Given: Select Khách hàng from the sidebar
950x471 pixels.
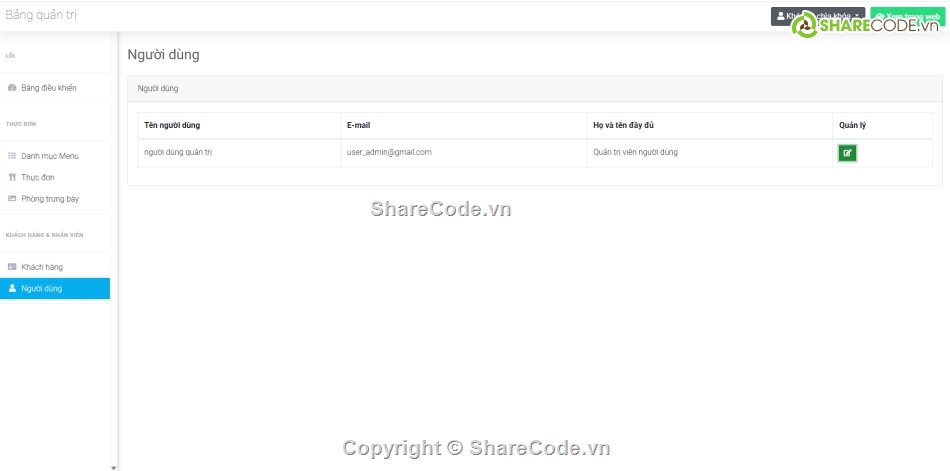Looking at the screenshot, I should [x=42, y=267].
